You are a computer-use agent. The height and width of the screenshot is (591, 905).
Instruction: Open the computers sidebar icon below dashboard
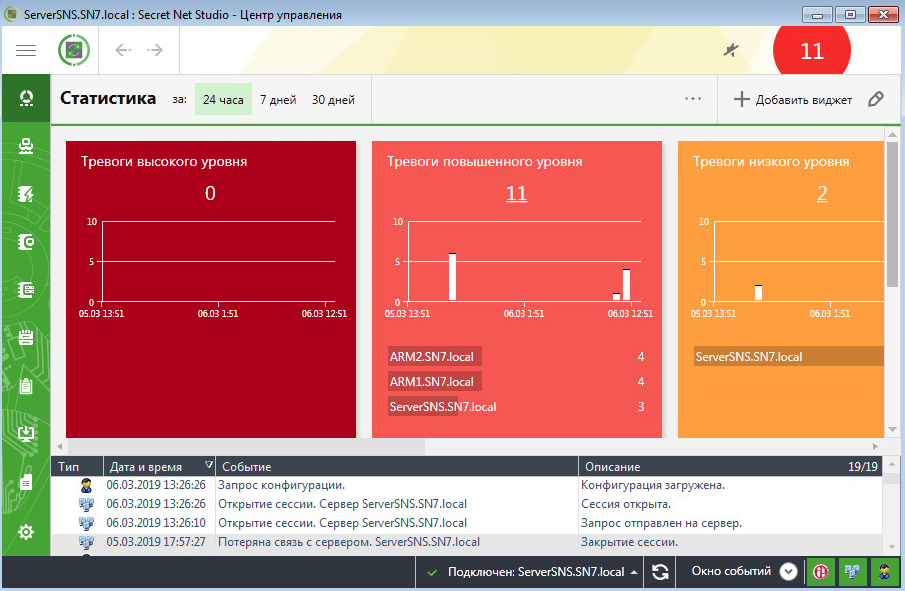tap(26, 146)
